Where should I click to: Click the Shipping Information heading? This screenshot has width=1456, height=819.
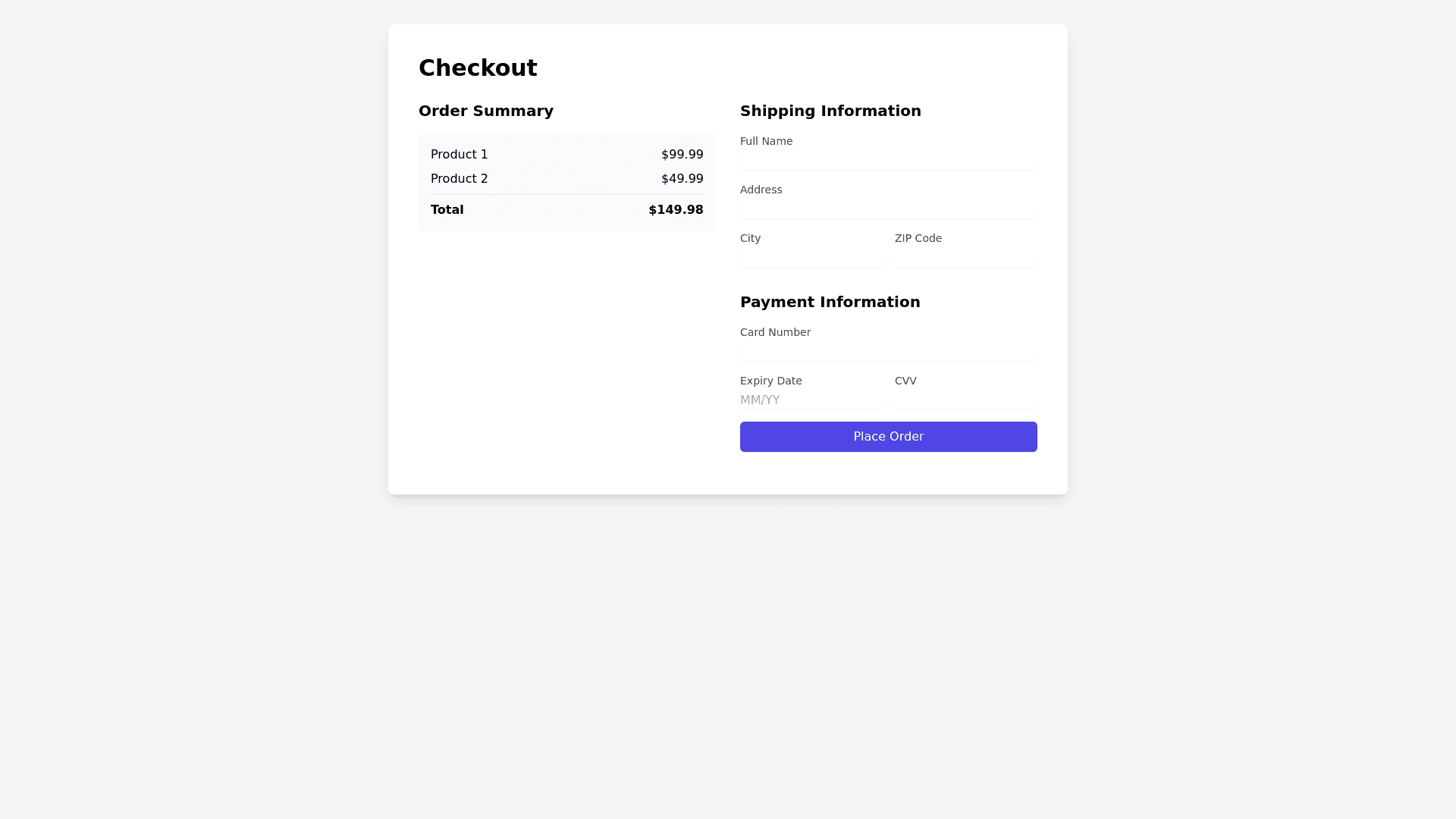click(x=830, y=111)
